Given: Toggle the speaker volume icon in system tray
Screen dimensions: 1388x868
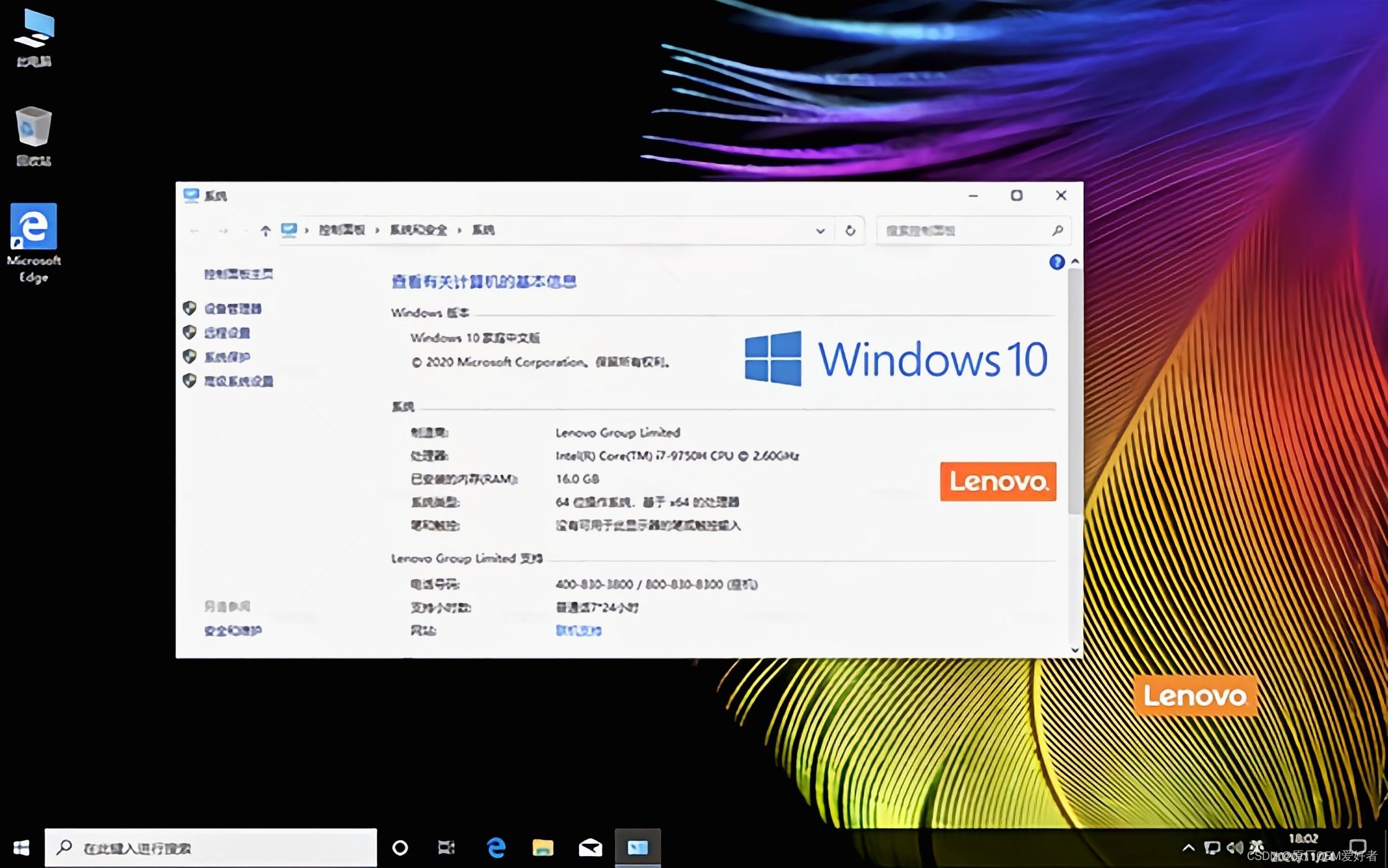Looking at the screenshot, I should click(x=1236, y=848).
